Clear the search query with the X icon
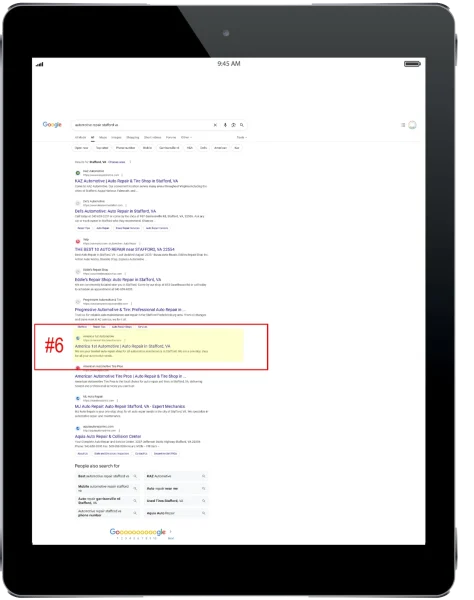Screen dimensions: 474x600 click(x=215, y=125)
